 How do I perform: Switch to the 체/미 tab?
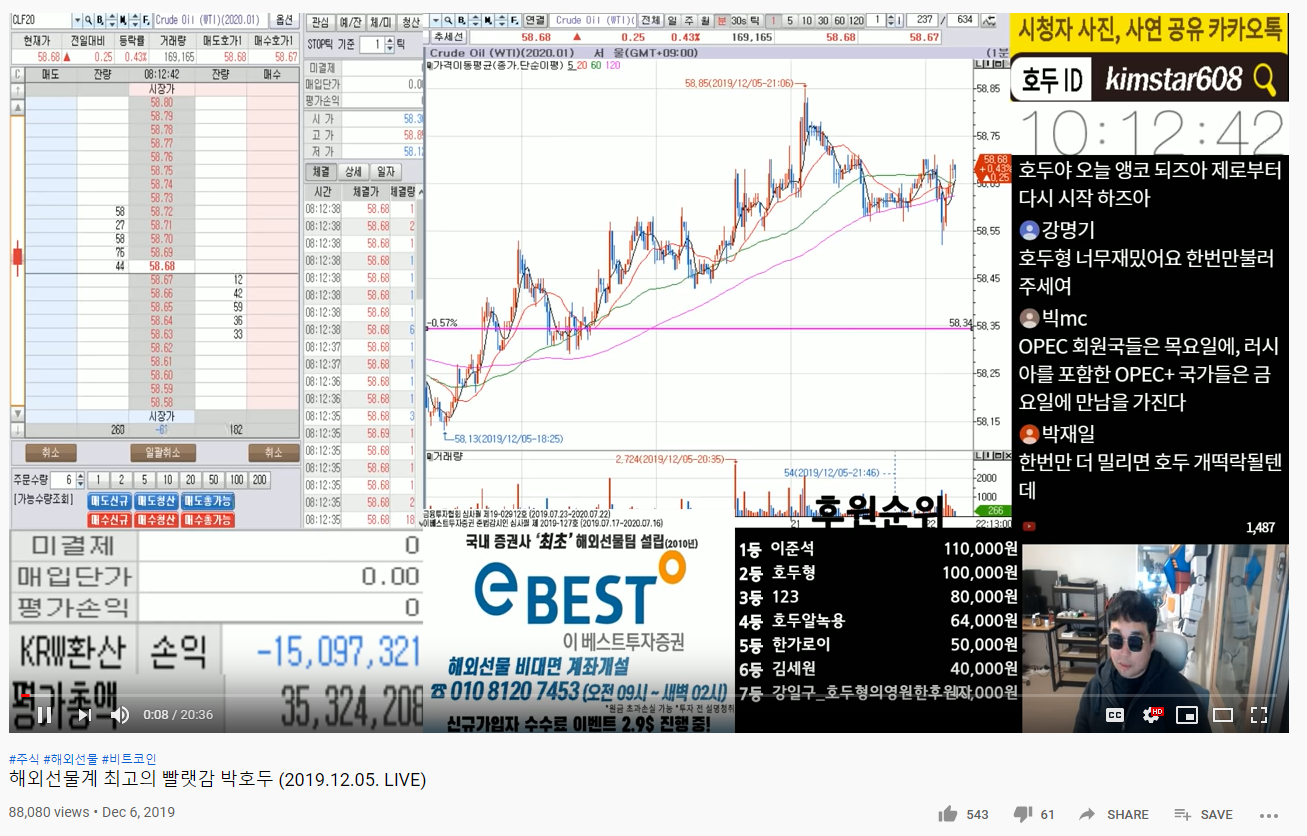coord(380,23)
